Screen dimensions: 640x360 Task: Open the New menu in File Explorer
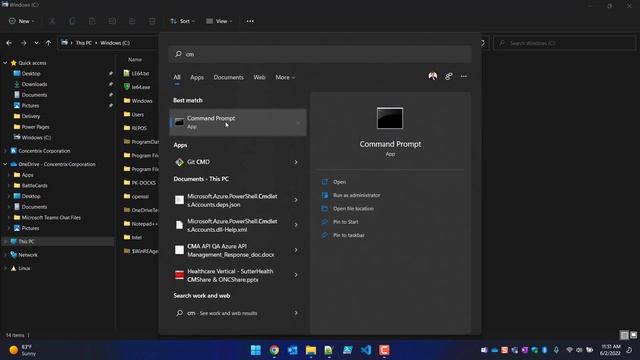pyautogui.click(x=22, y=21)
